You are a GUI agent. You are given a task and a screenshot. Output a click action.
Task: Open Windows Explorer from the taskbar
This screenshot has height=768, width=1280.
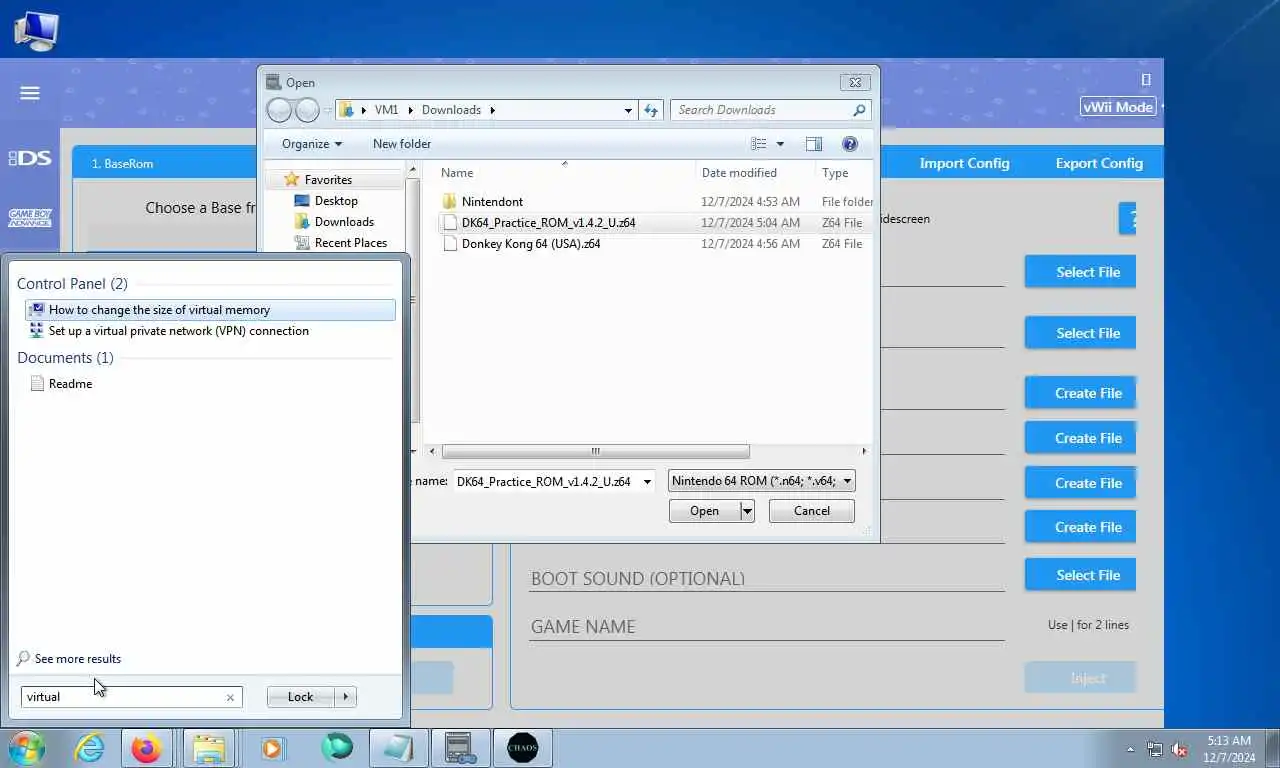209,748
